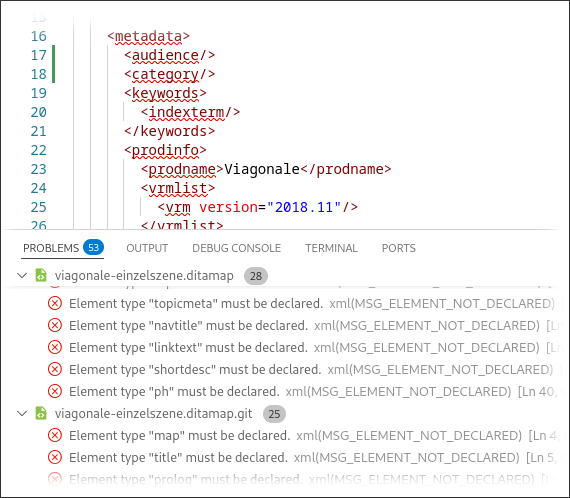Click the prodname tag on line 23
The image size is (570, 498).
click(x=182, y=169)
